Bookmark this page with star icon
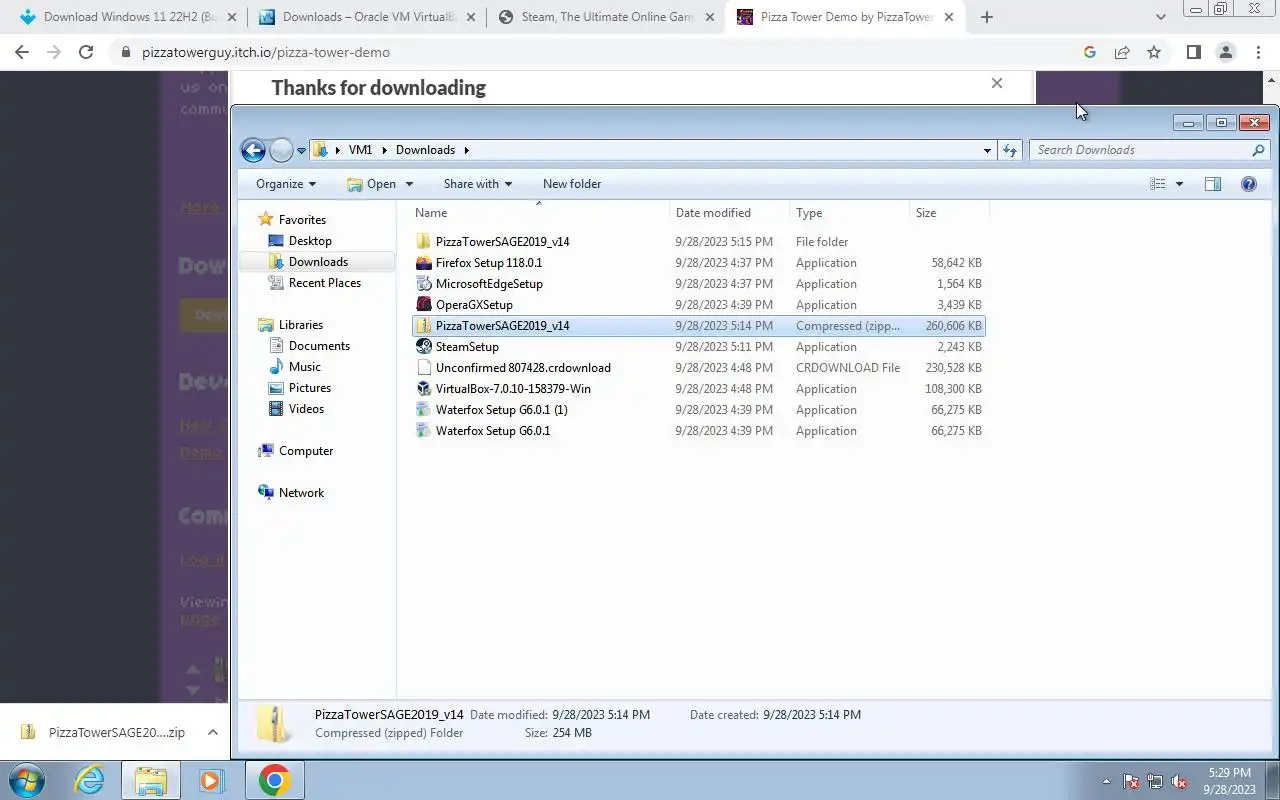This screenshot has width=1280, height=800. point(1154,52)
